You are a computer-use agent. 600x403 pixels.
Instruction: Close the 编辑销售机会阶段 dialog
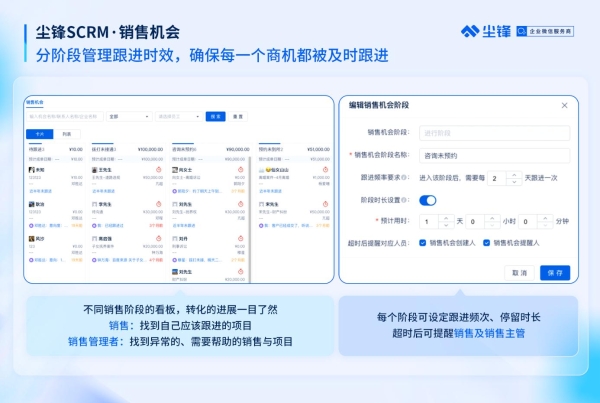[x=564, y=105]
